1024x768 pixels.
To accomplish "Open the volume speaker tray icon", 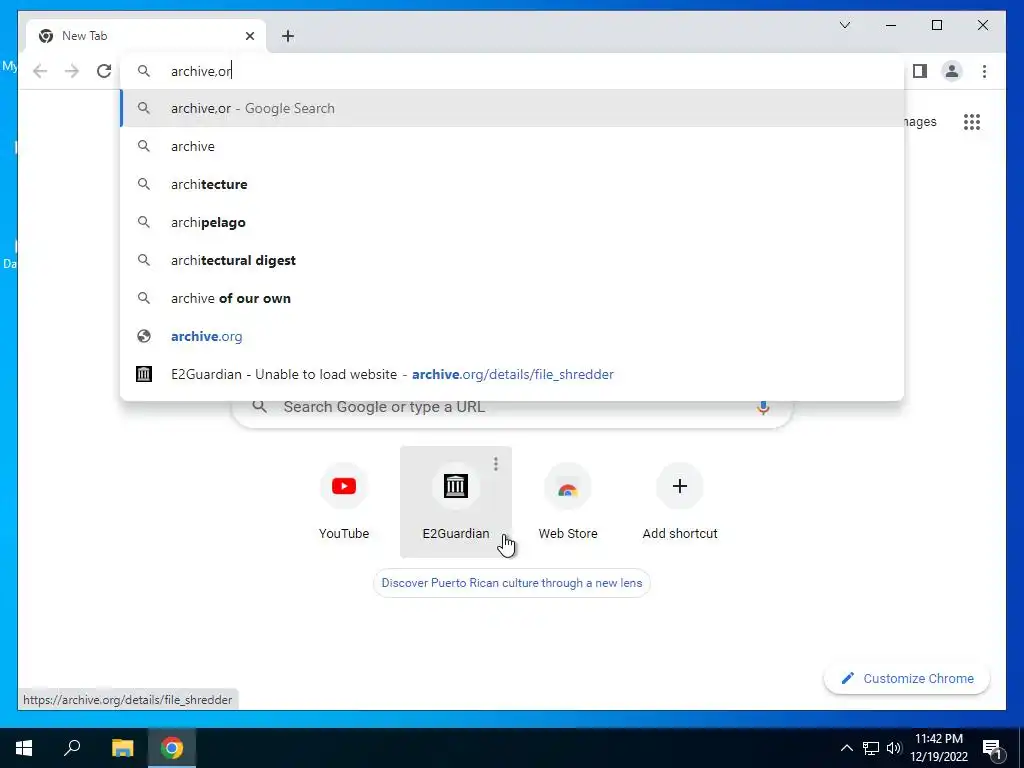I will (x=893, y=748).
